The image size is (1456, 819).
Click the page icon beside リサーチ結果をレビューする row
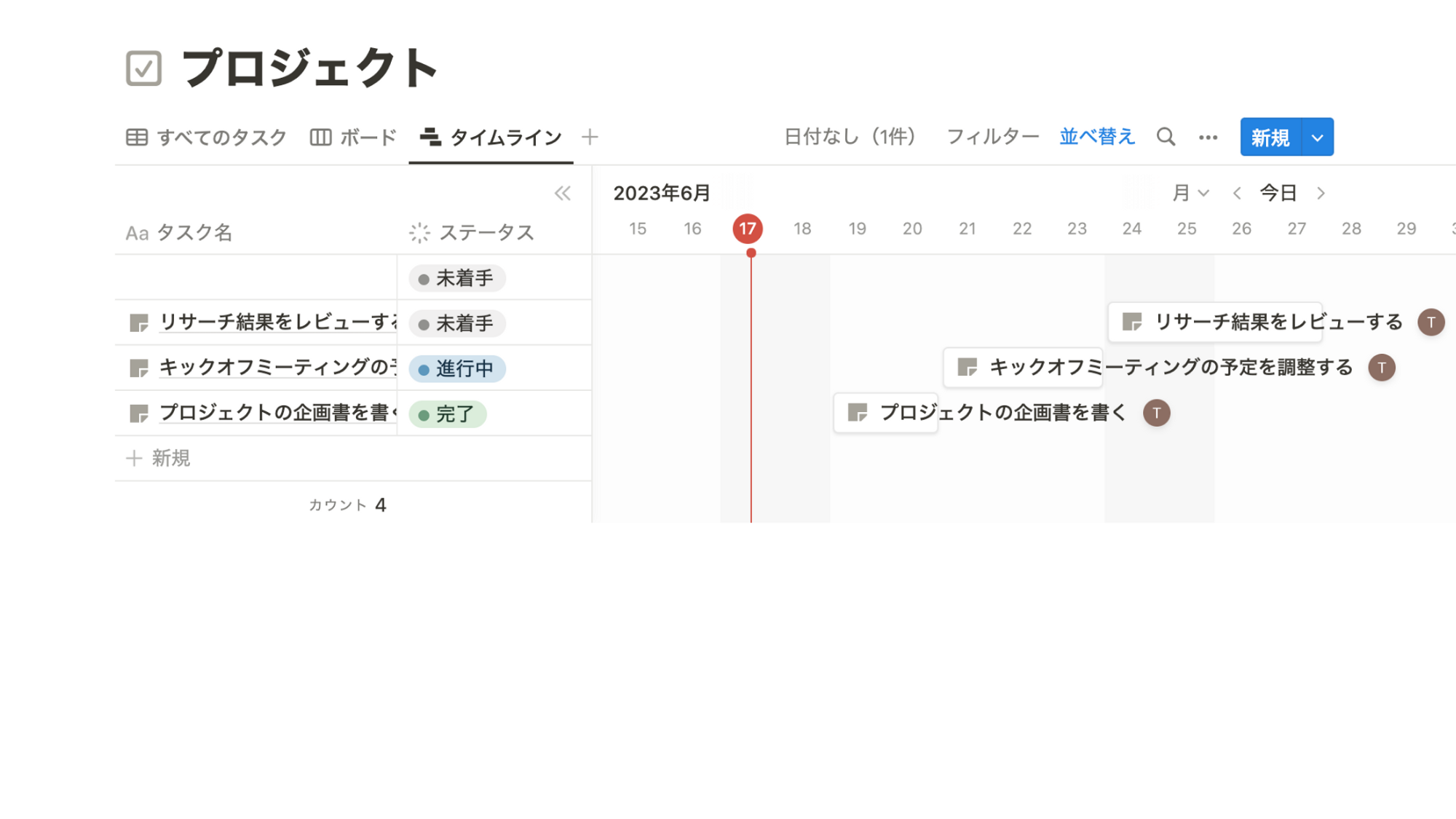click(138, 323)
